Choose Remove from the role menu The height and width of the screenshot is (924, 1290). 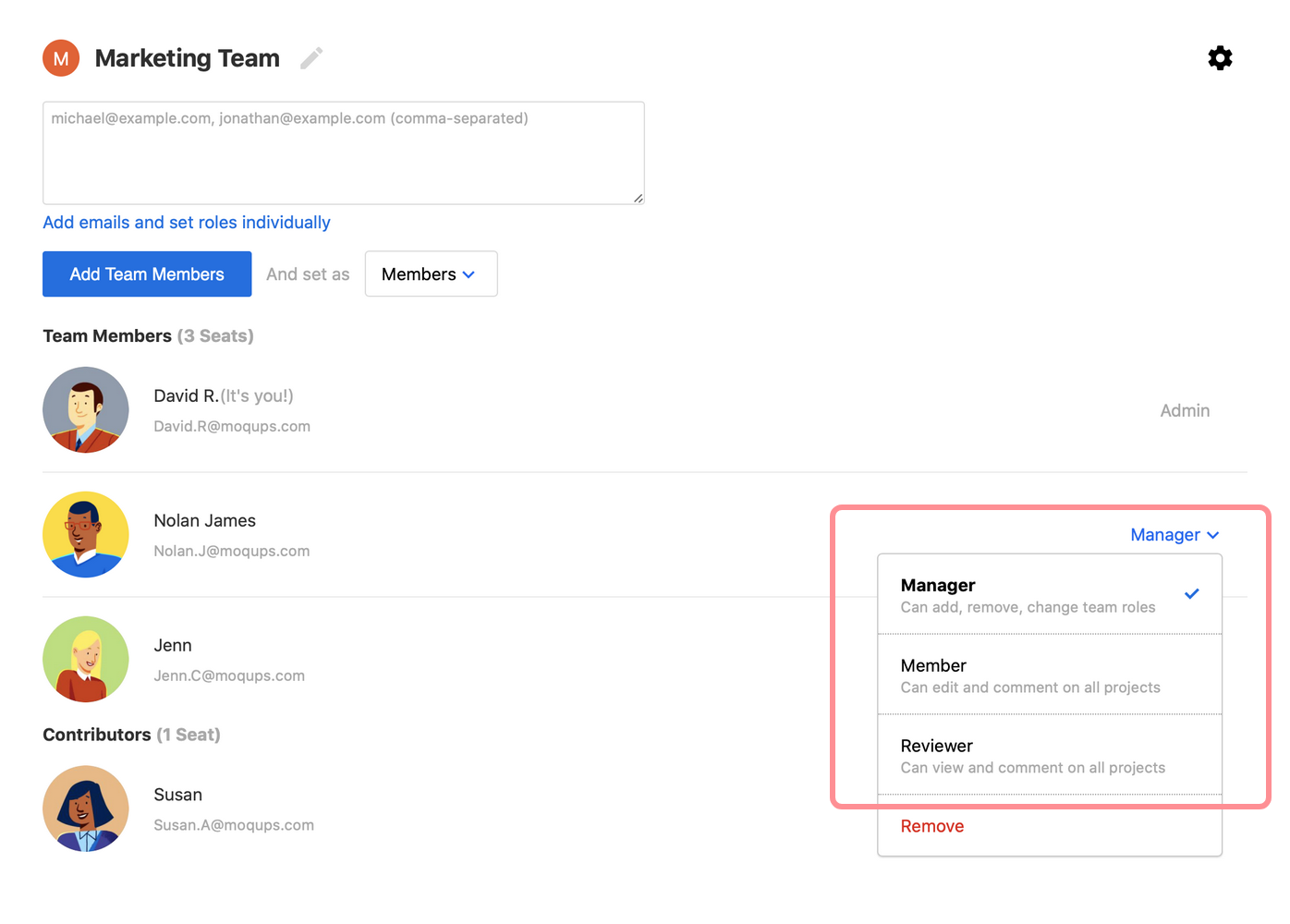click(931, 825)
